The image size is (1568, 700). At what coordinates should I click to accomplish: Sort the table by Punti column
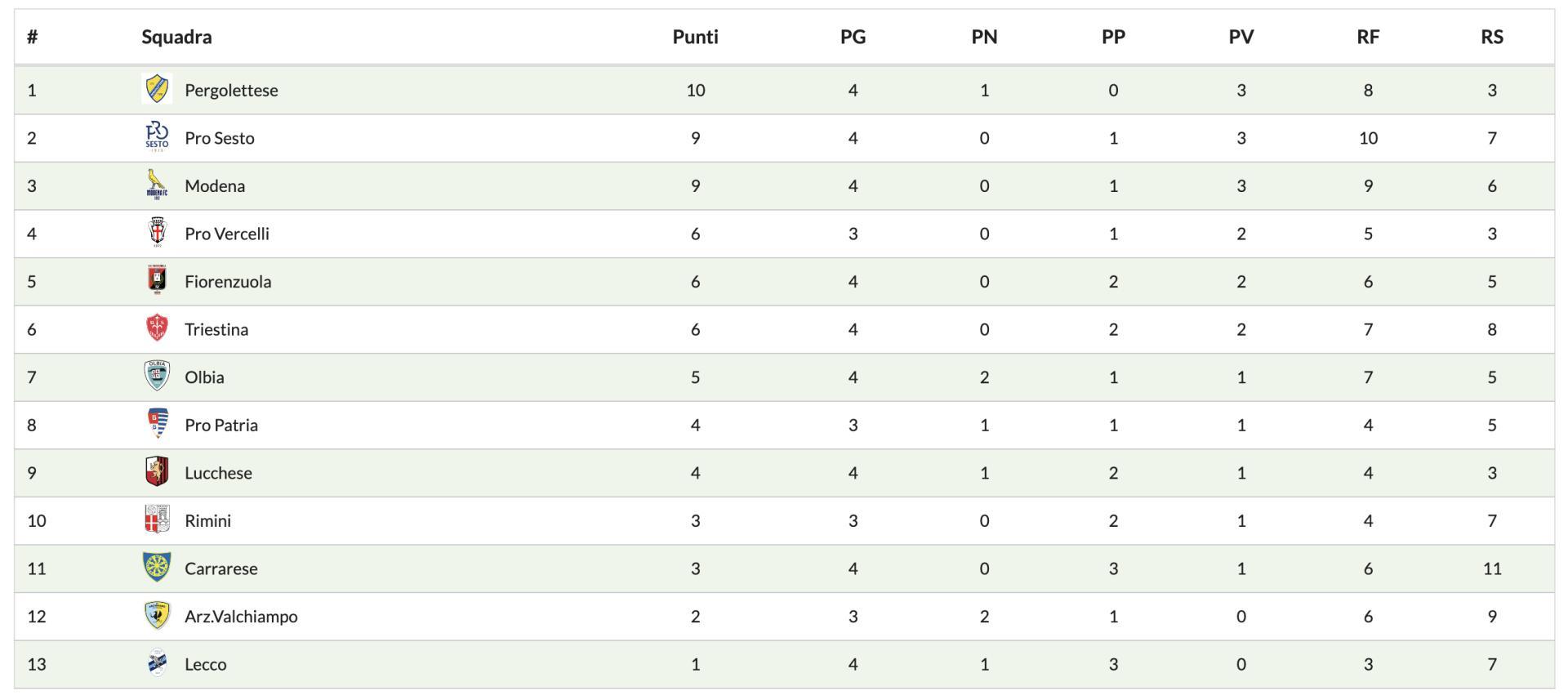click(x=695, y=37)
